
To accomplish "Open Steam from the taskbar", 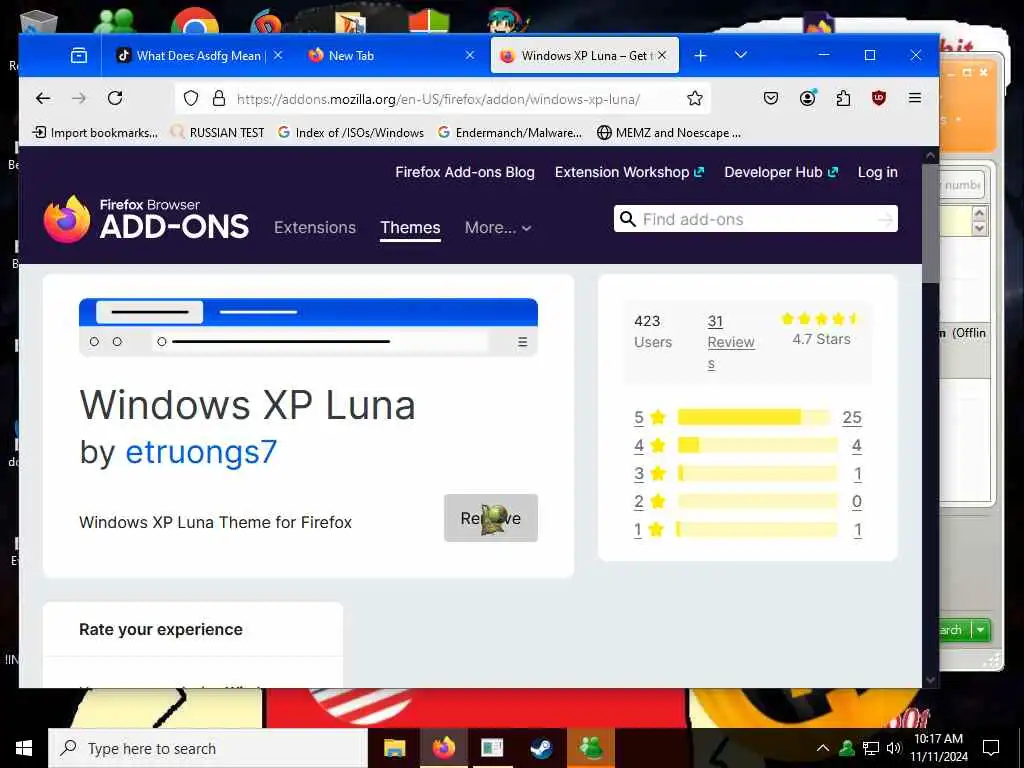I will pyautogui.click(x=541, y=748).
